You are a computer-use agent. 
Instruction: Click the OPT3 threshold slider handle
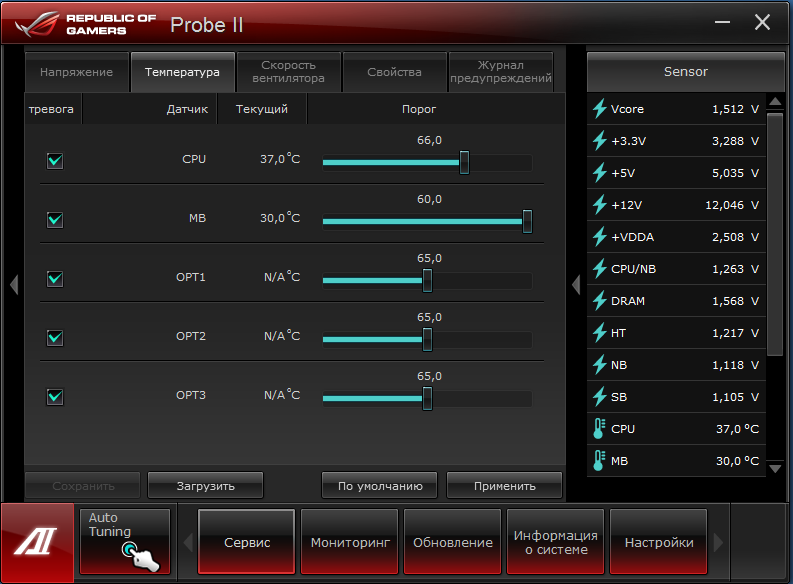coord(427,398)
